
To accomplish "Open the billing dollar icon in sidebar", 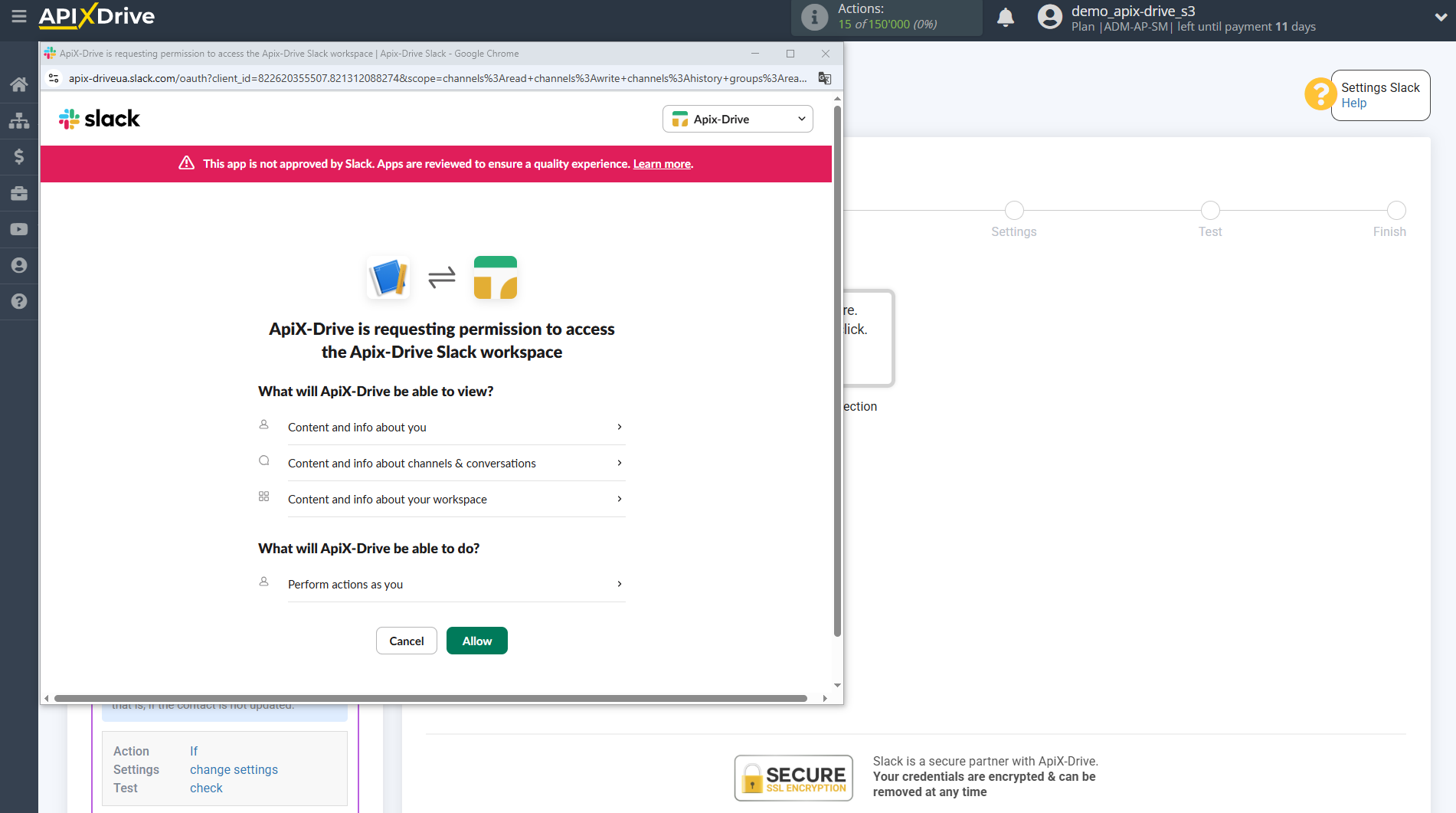I will 19,156.
